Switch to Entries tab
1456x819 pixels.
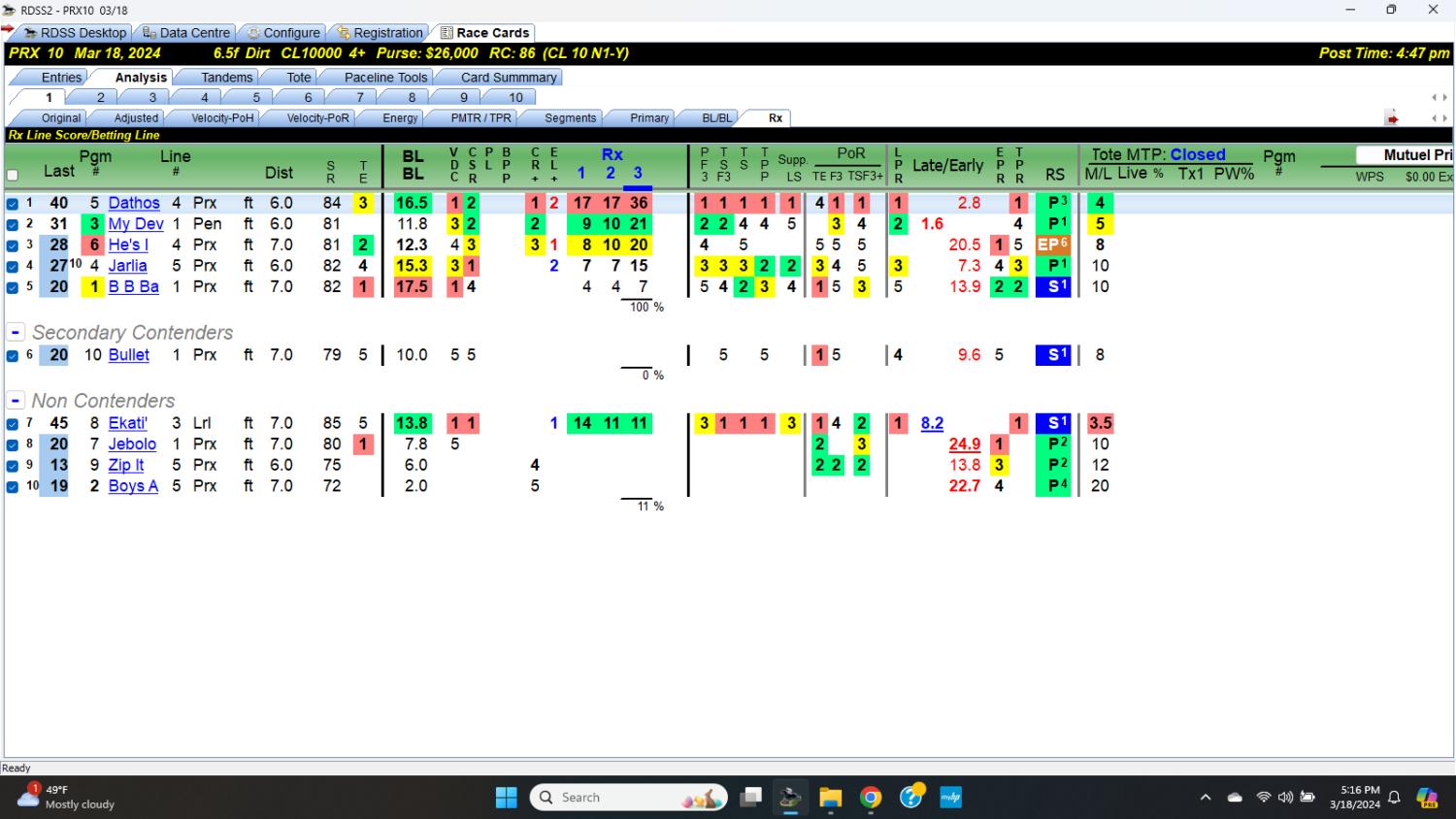click(x=61, y=78)
